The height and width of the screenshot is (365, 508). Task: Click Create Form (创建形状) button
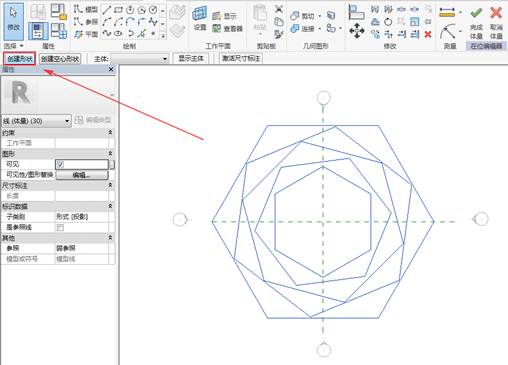20,59
